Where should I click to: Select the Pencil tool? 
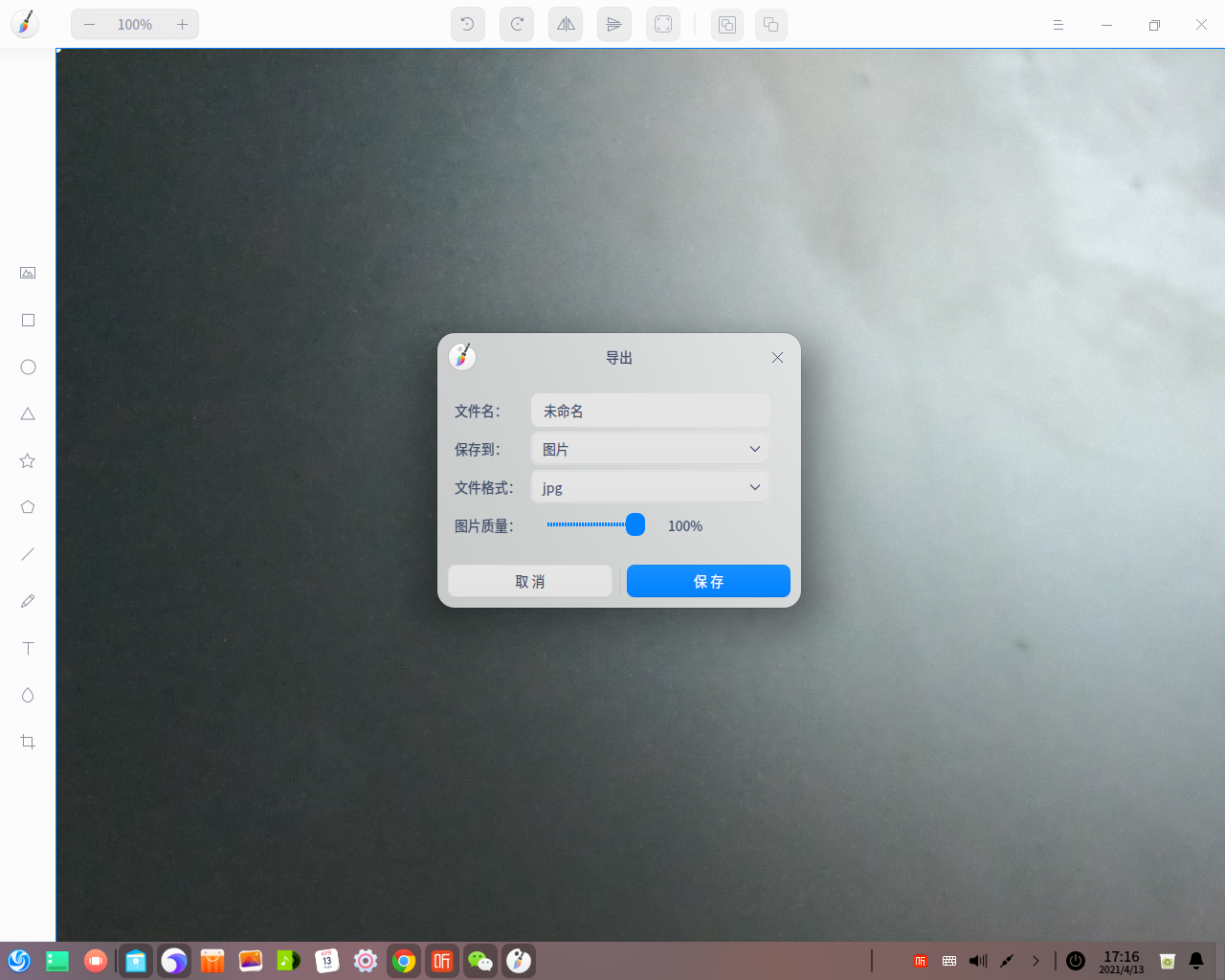28,601
